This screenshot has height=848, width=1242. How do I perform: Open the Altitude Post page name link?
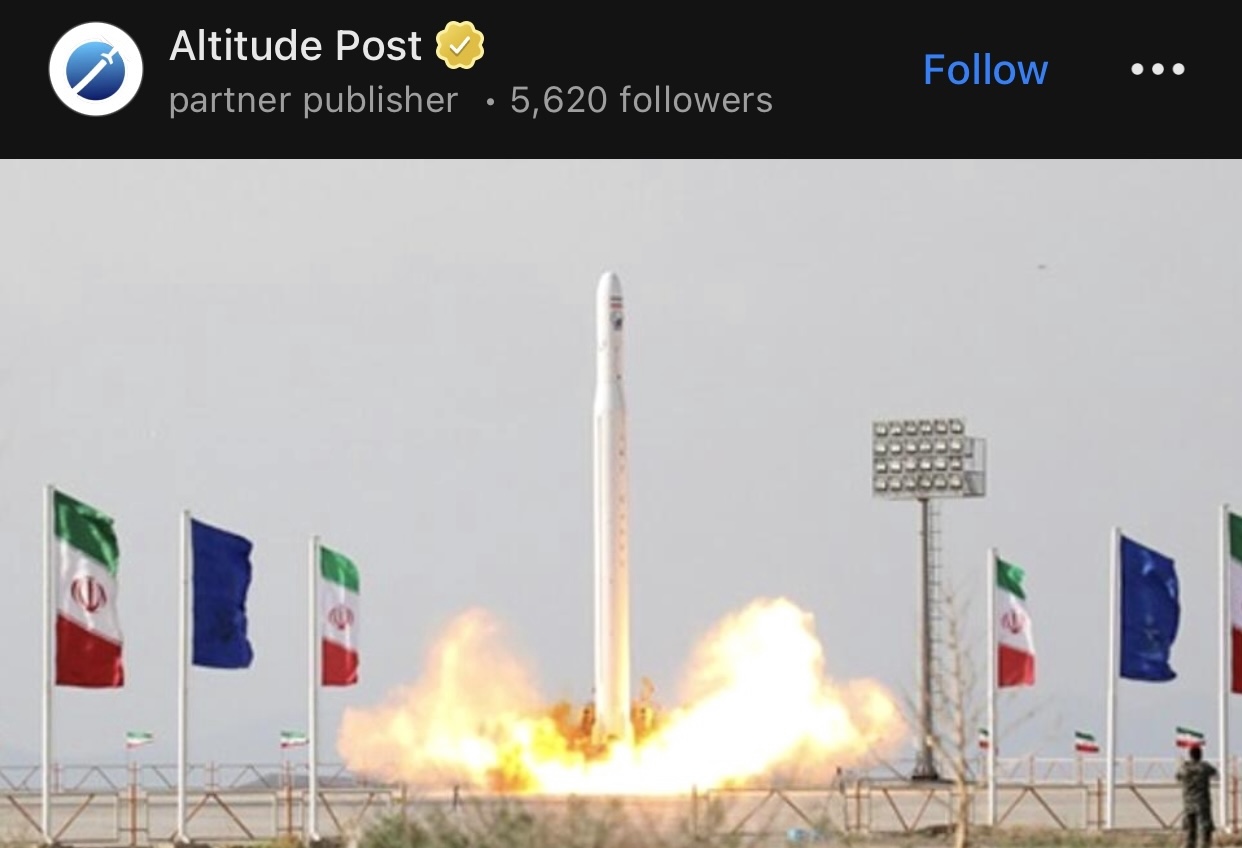point(296,46)
